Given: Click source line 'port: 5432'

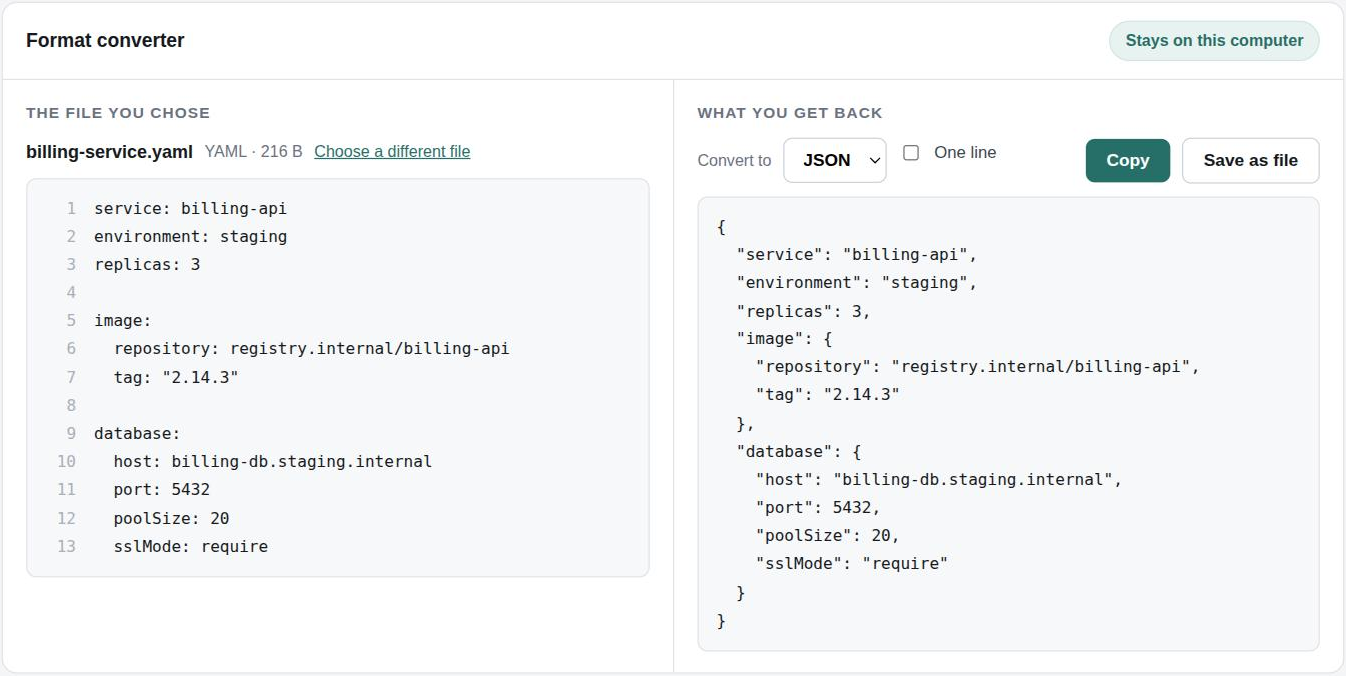Looking at the screenshot, I should pos(162,490).
